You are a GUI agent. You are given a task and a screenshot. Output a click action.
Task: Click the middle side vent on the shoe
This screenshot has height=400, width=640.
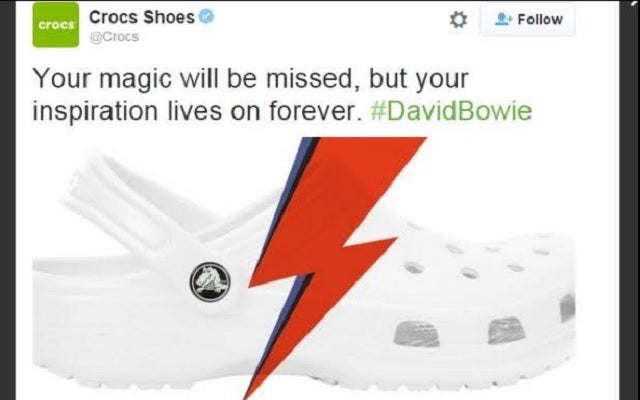[x=506, y=331]
